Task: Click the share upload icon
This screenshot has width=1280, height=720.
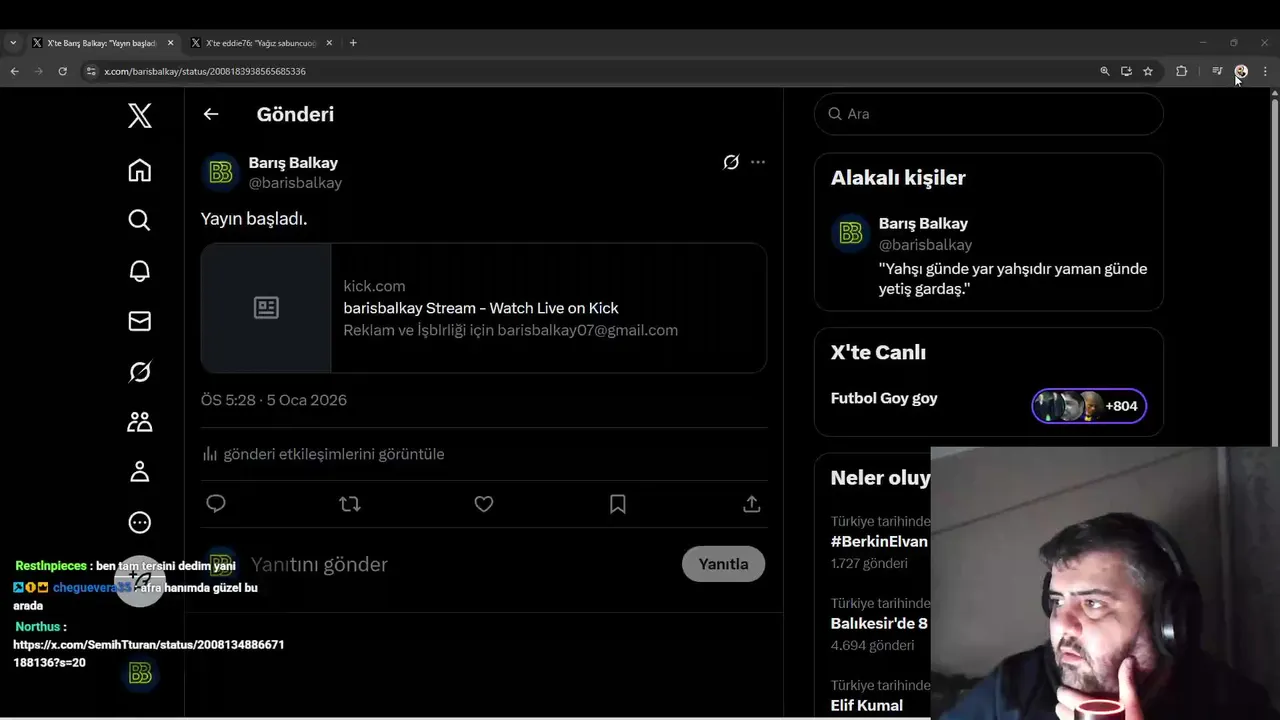Action: pyautogui.click(x=752, y=504)
